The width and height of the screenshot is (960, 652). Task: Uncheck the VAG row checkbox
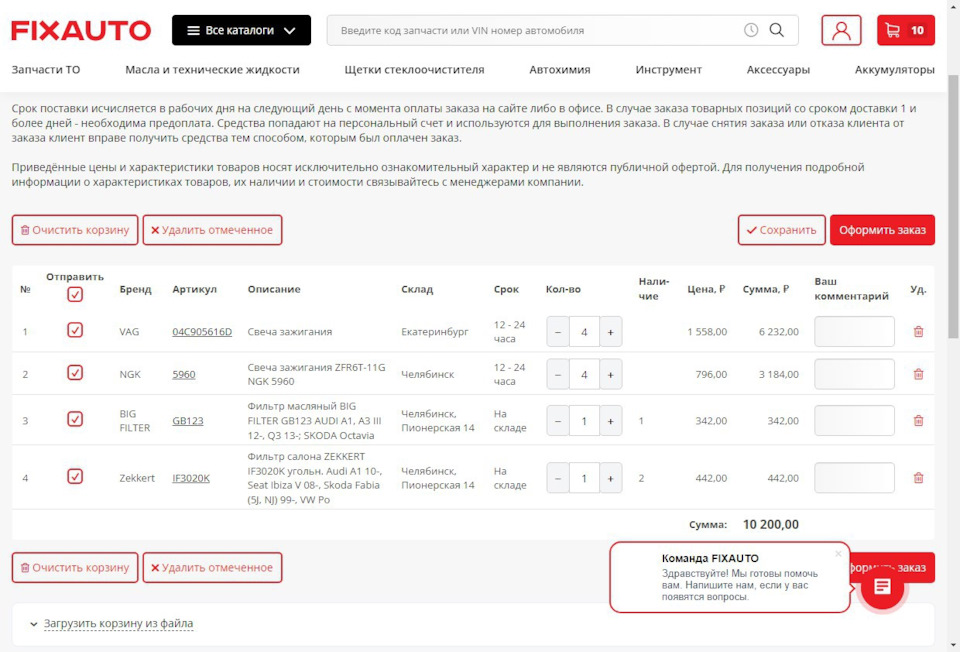(x=75, y=330)
